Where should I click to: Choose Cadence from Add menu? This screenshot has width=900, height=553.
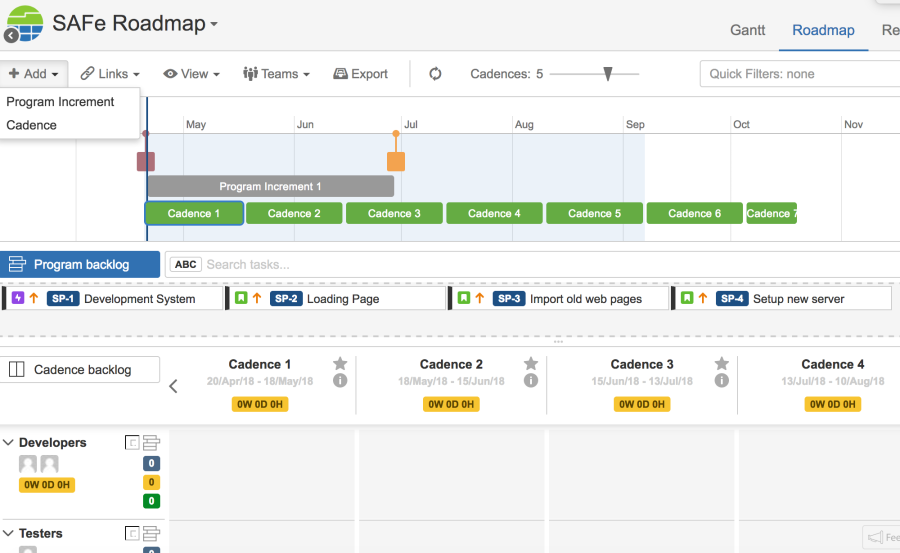[x=32, y=125]
